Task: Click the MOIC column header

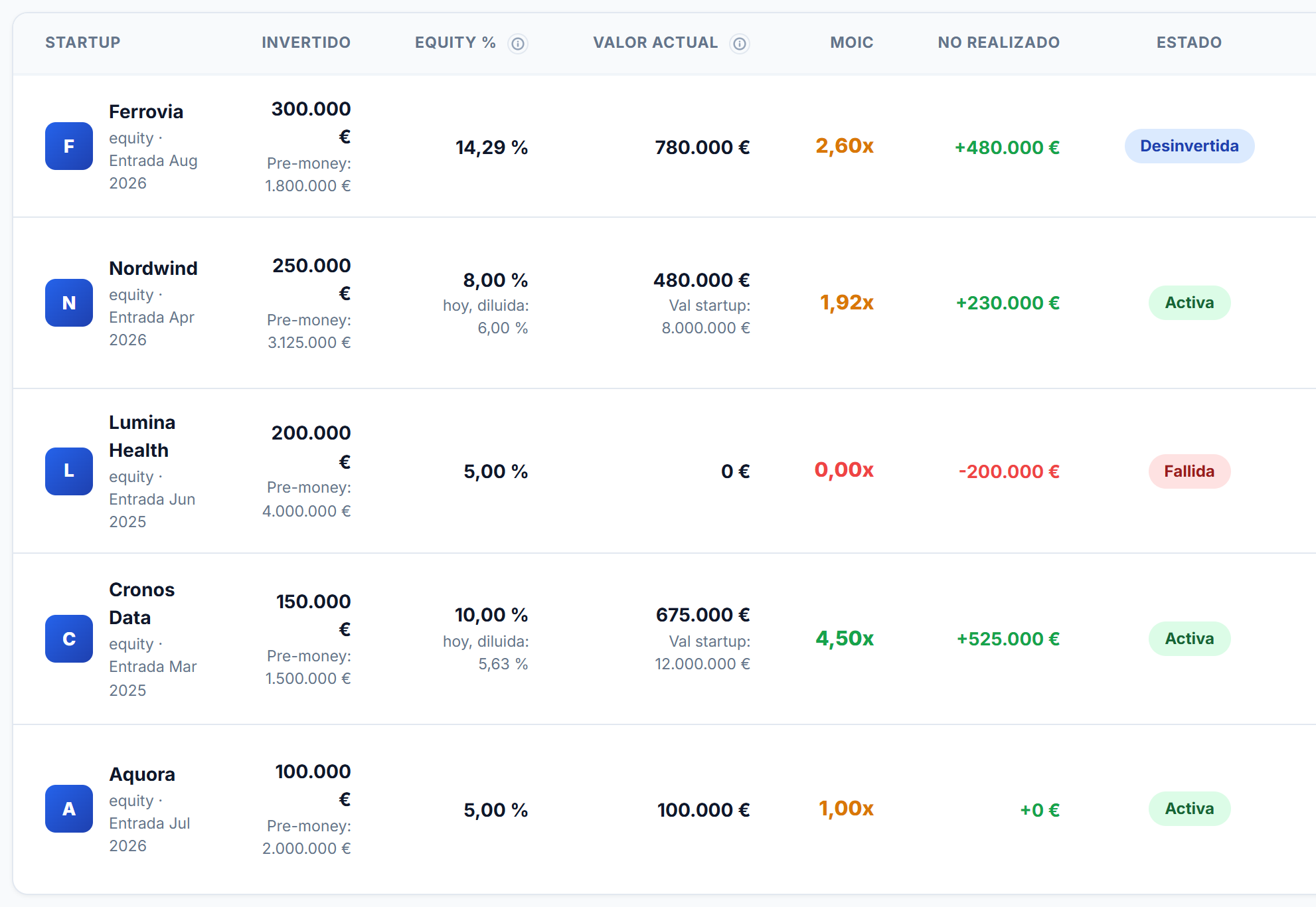Action: click(x=852, y=42)
